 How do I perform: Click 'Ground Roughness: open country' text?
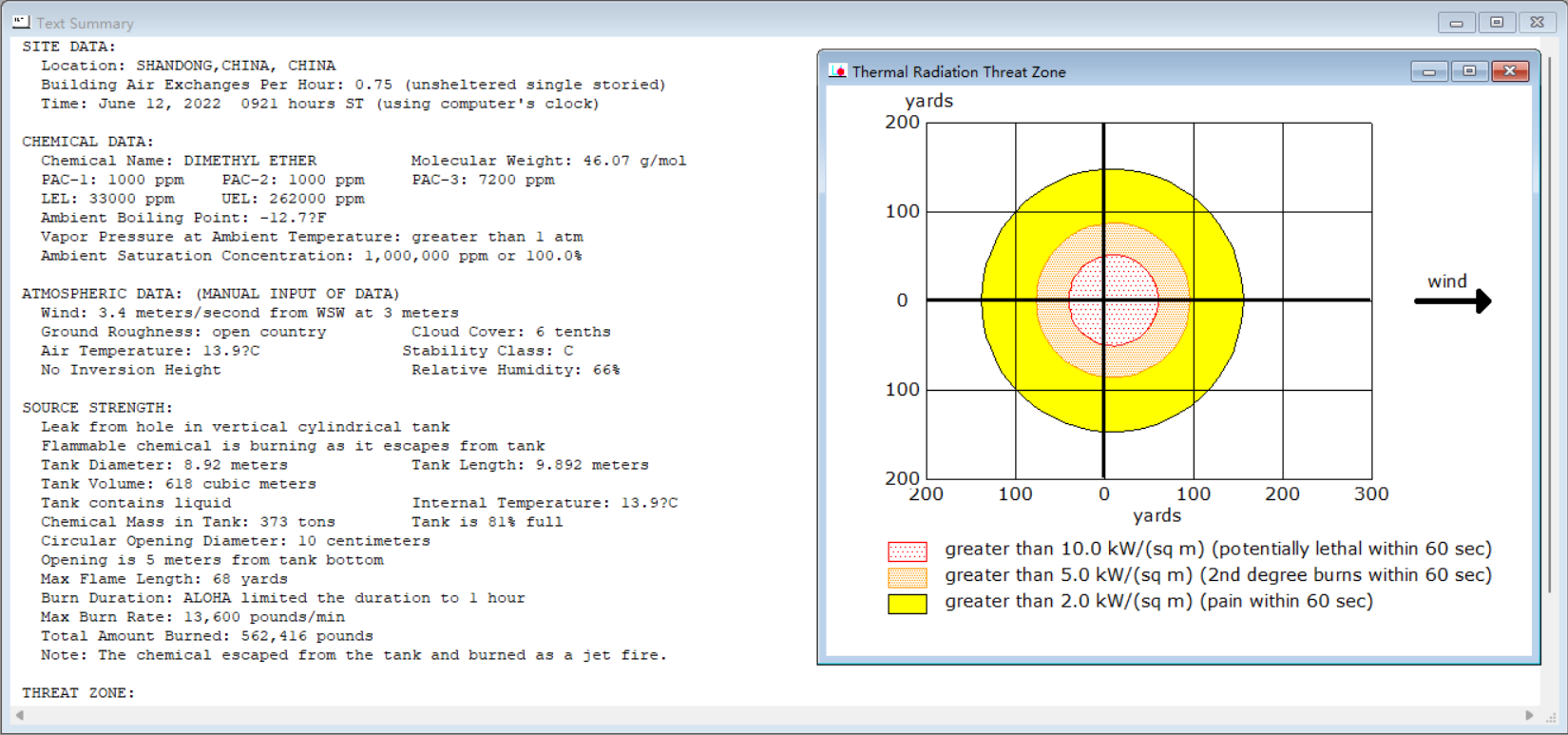click(x=183, y=332)
